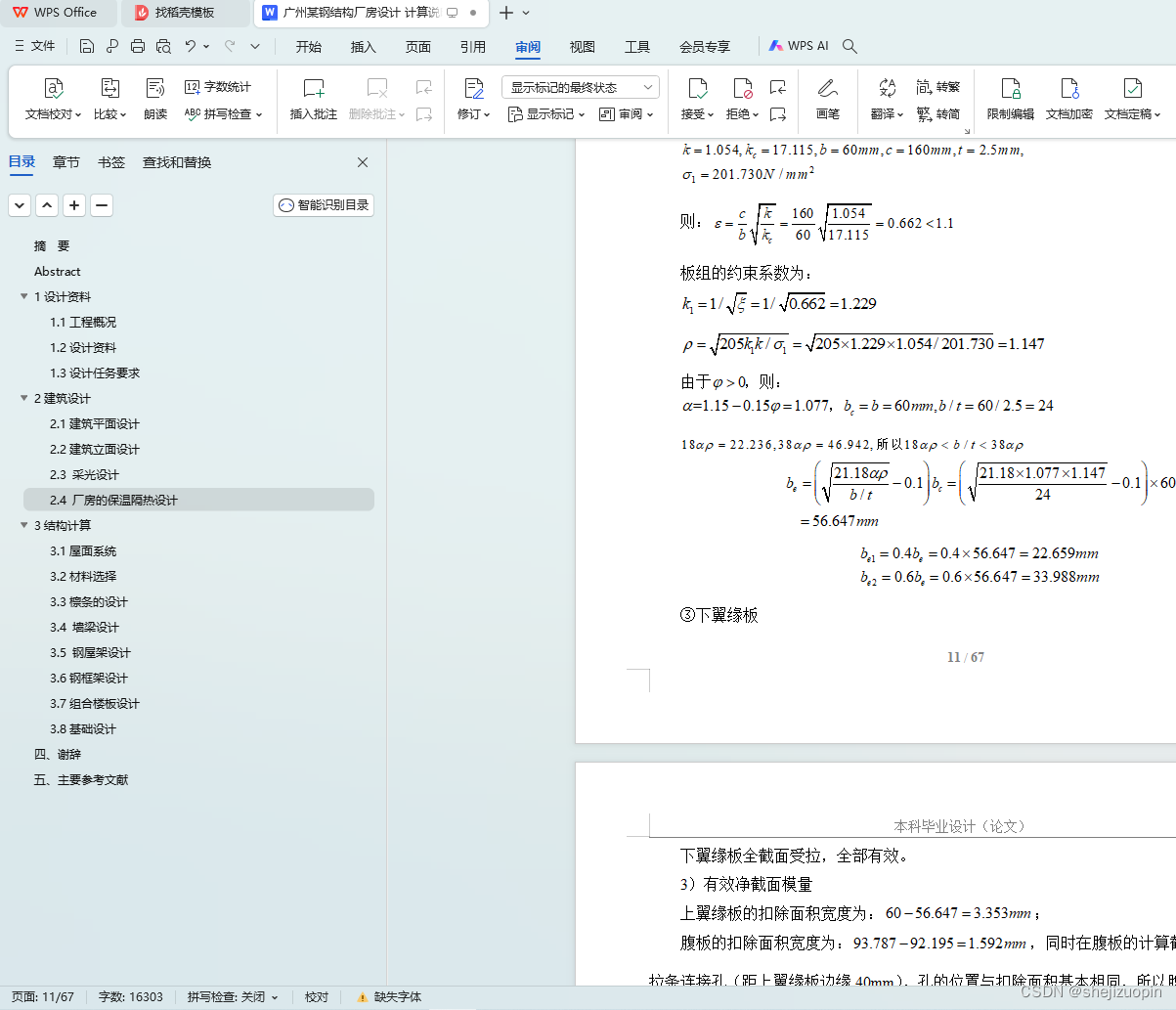Open the Spell Check (拼写检查) dropdown
This screenshot has height=1010, width=1176.
[224, 114]
